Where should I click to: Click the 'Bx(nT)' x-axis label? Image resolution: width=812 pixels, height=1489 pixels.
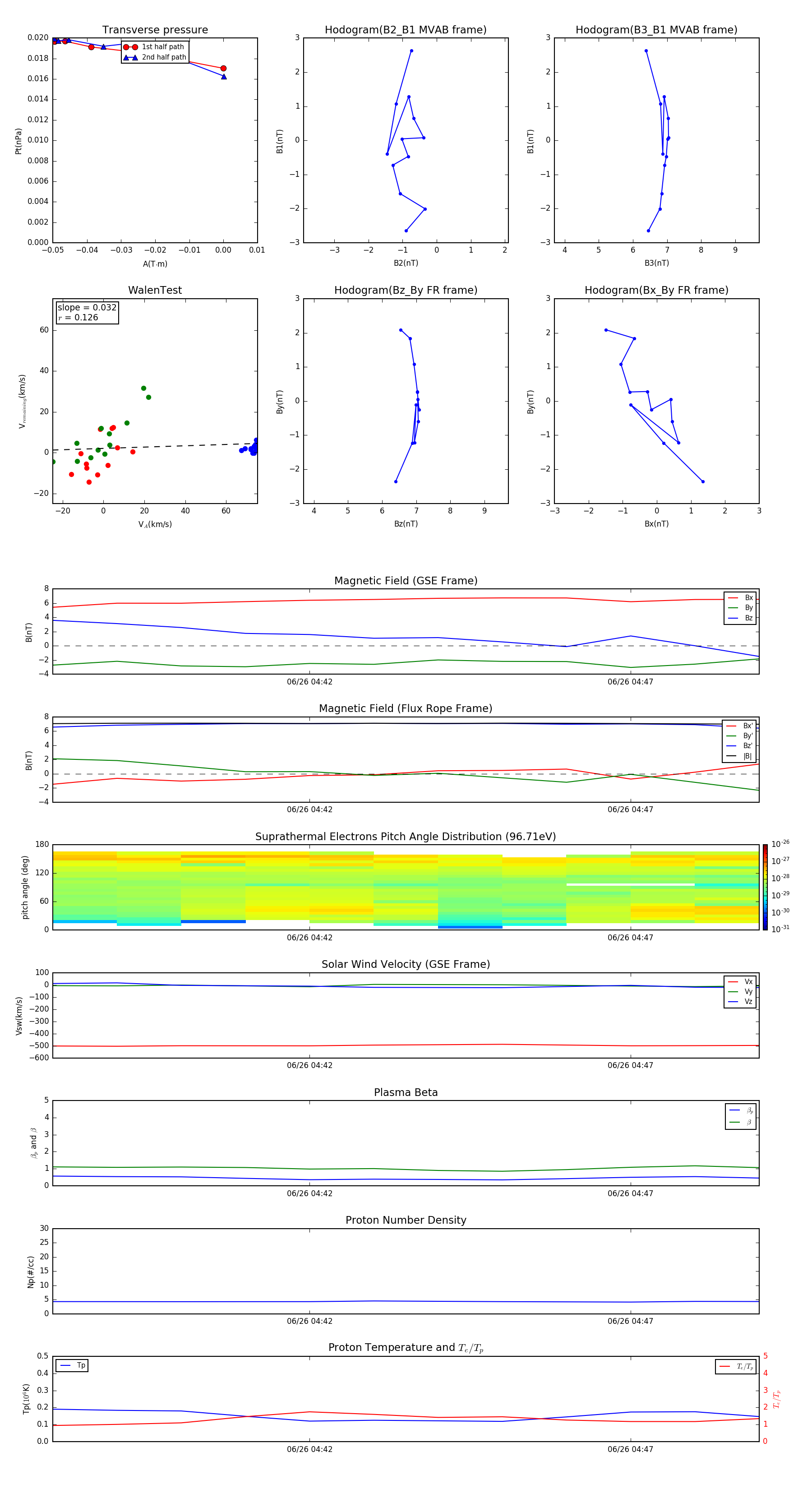tap(656, 524)
